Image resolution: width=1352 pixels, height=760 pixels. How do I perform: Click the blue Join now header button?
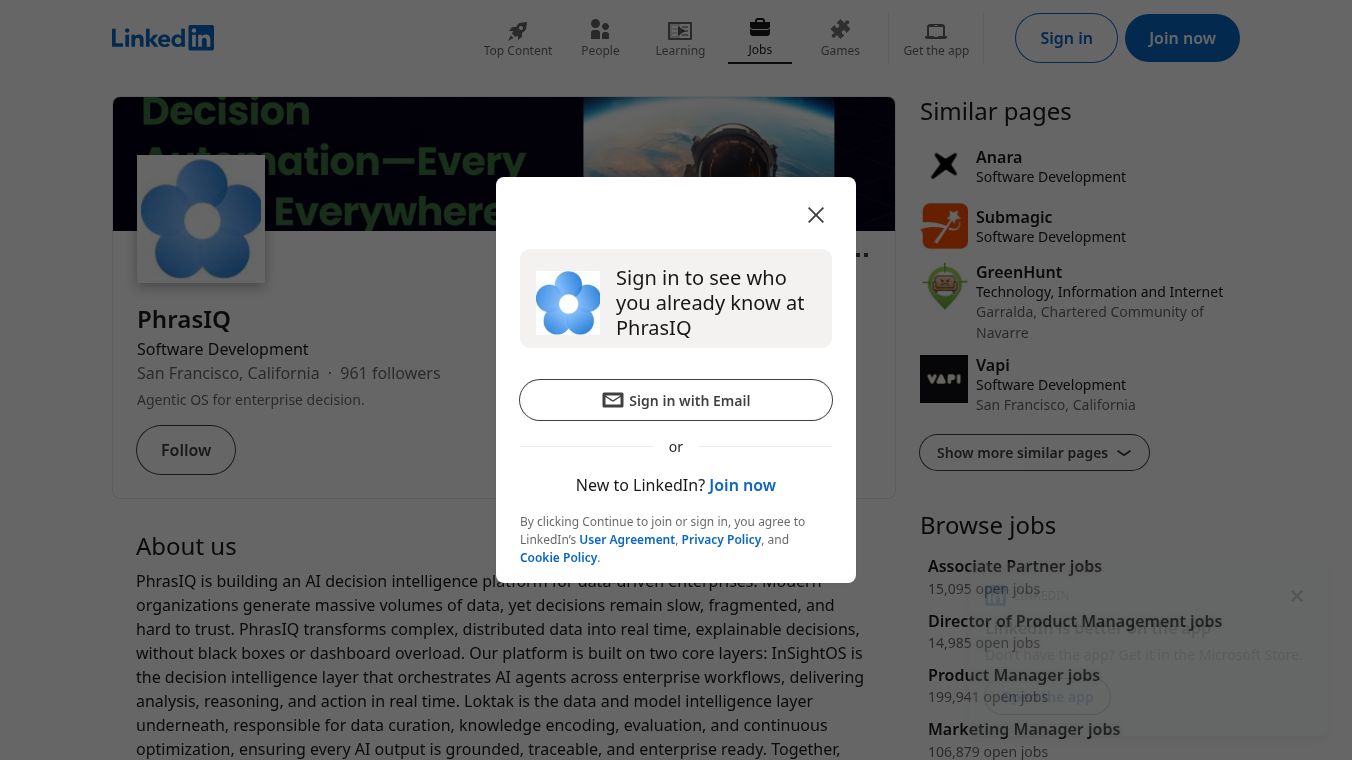click(1182, 38)
